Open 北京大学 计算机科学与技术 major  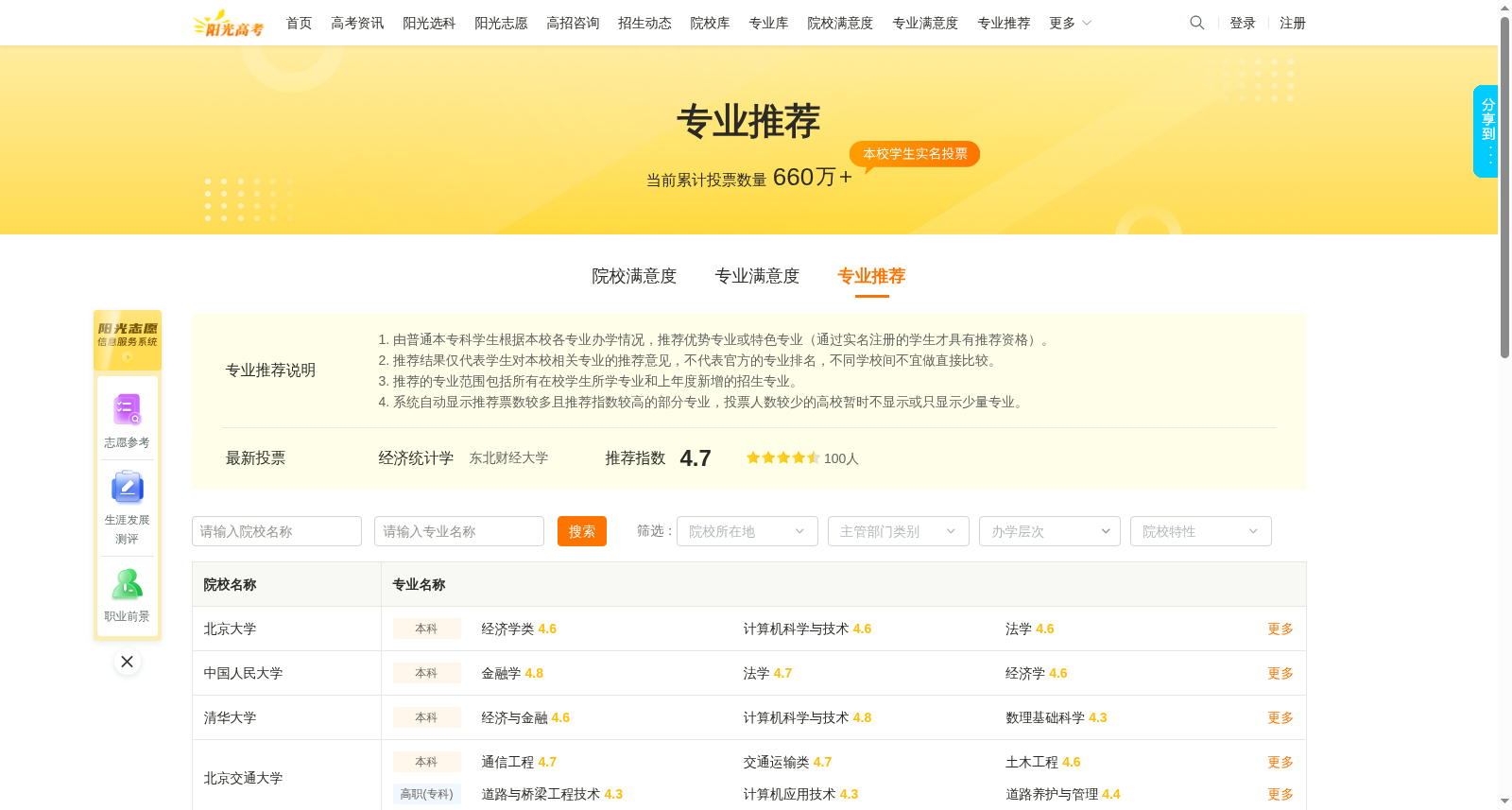tap(796, 629)
